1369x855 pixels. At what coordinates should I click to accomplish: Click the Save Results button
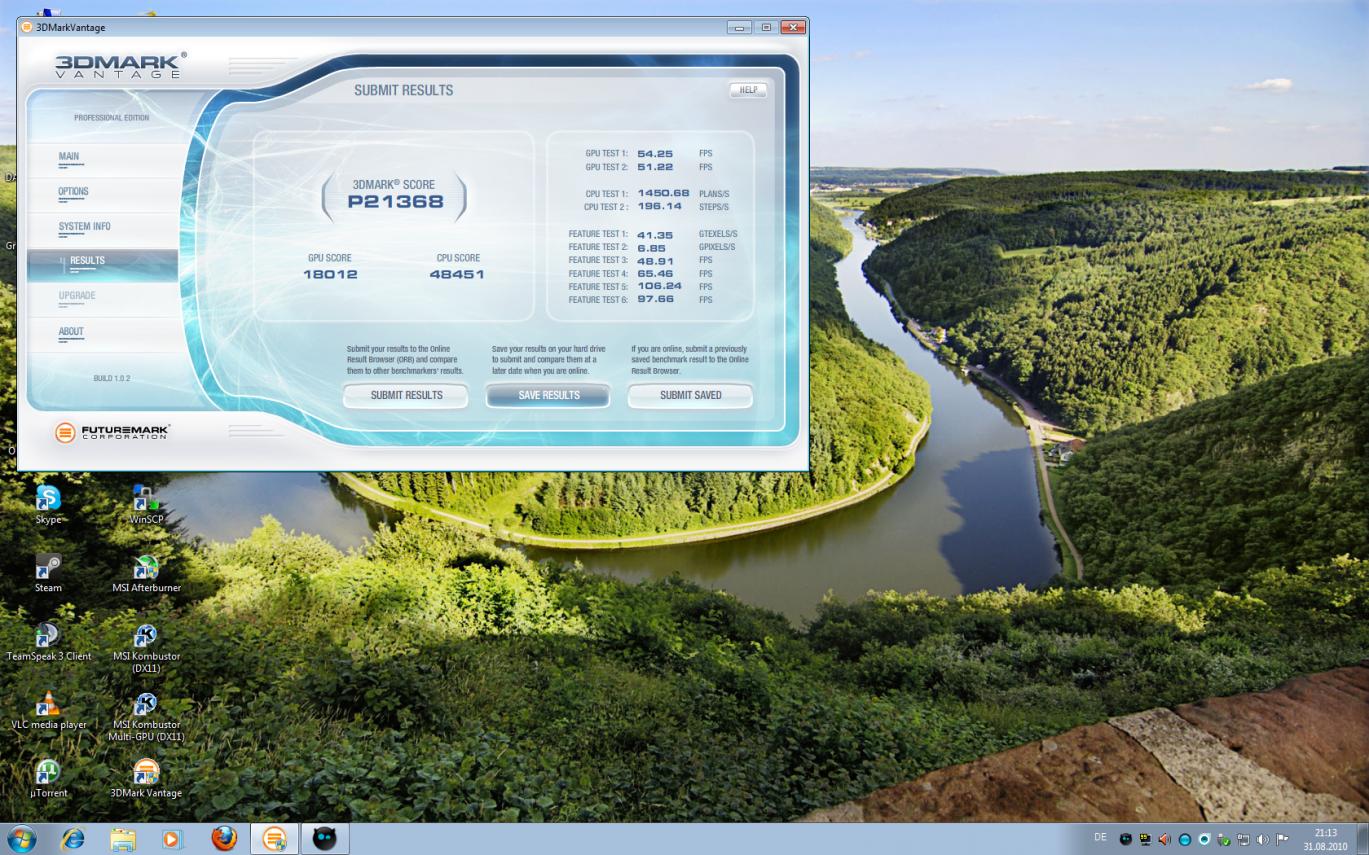pos(548,395)
